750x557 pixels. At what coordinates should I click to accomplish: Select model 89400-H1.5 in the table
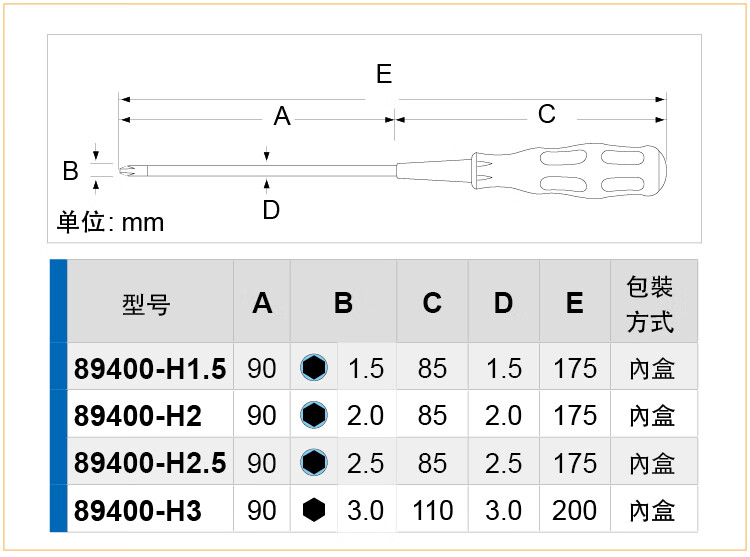[x=150, y=369]
